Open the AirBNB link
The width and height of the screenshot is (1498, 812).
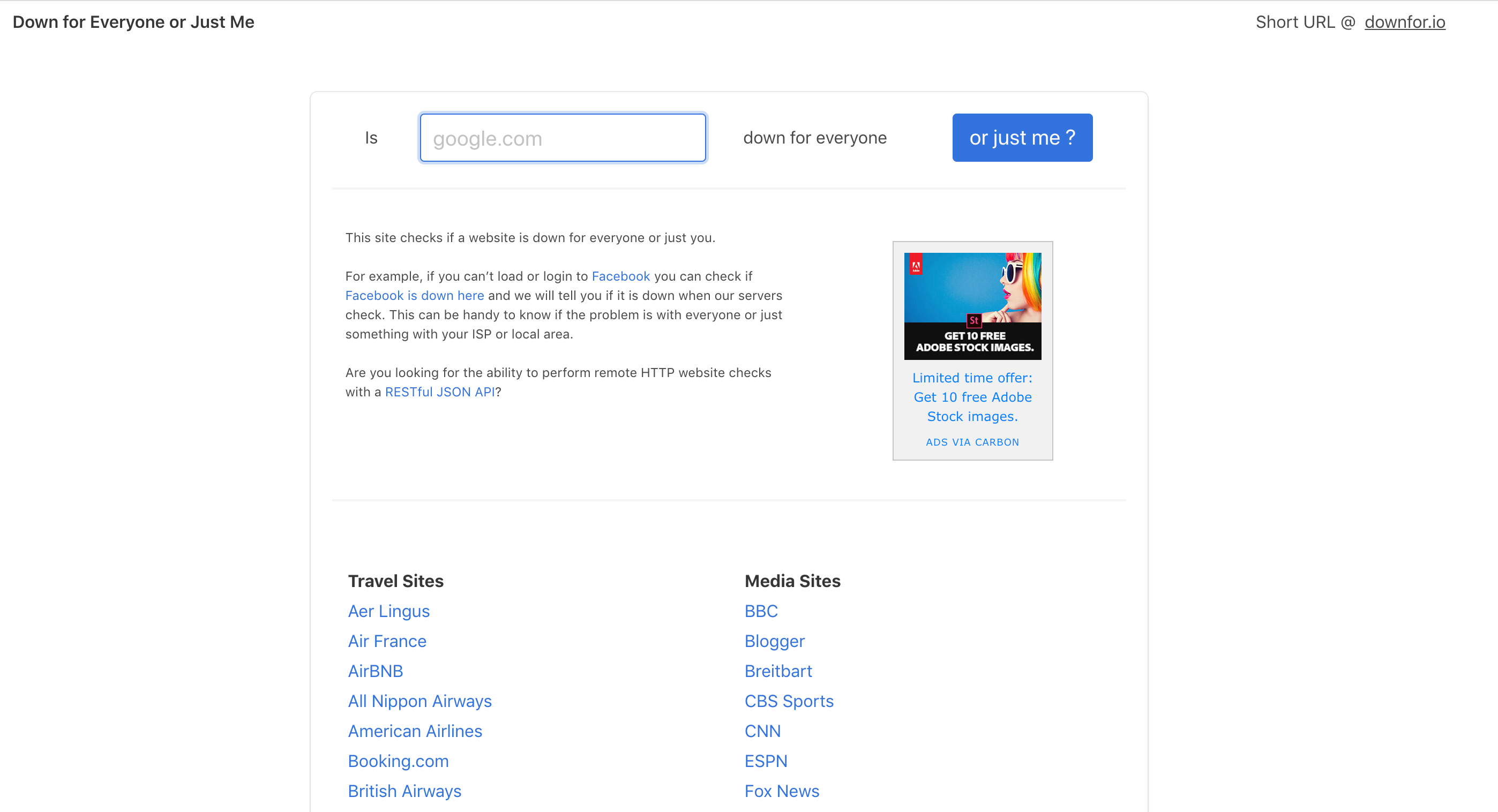tap(375, 671)
